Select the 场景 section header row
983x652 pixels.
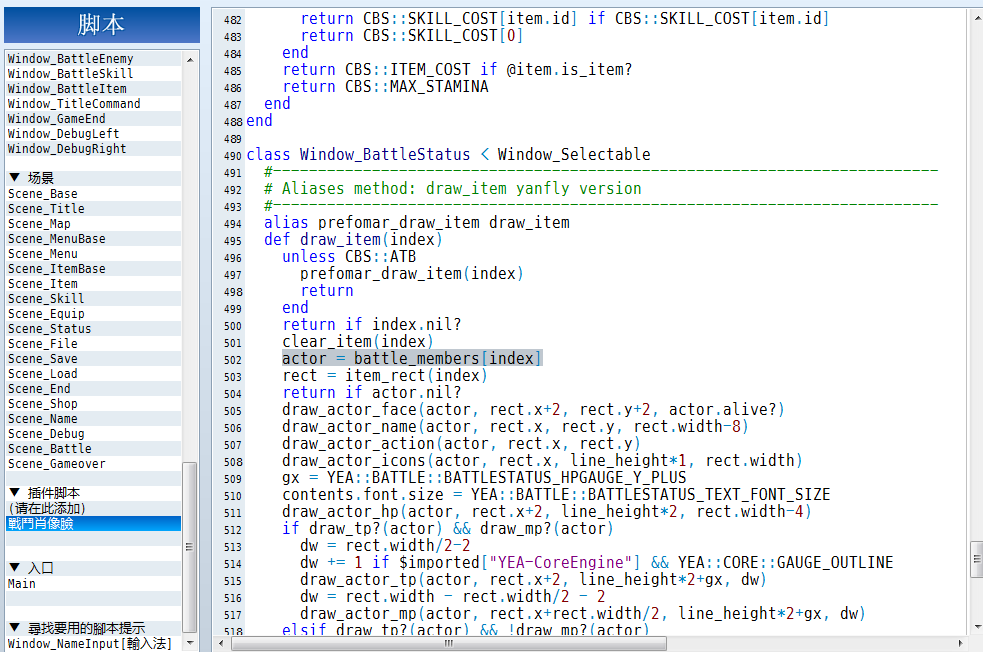tap(94, 178)
